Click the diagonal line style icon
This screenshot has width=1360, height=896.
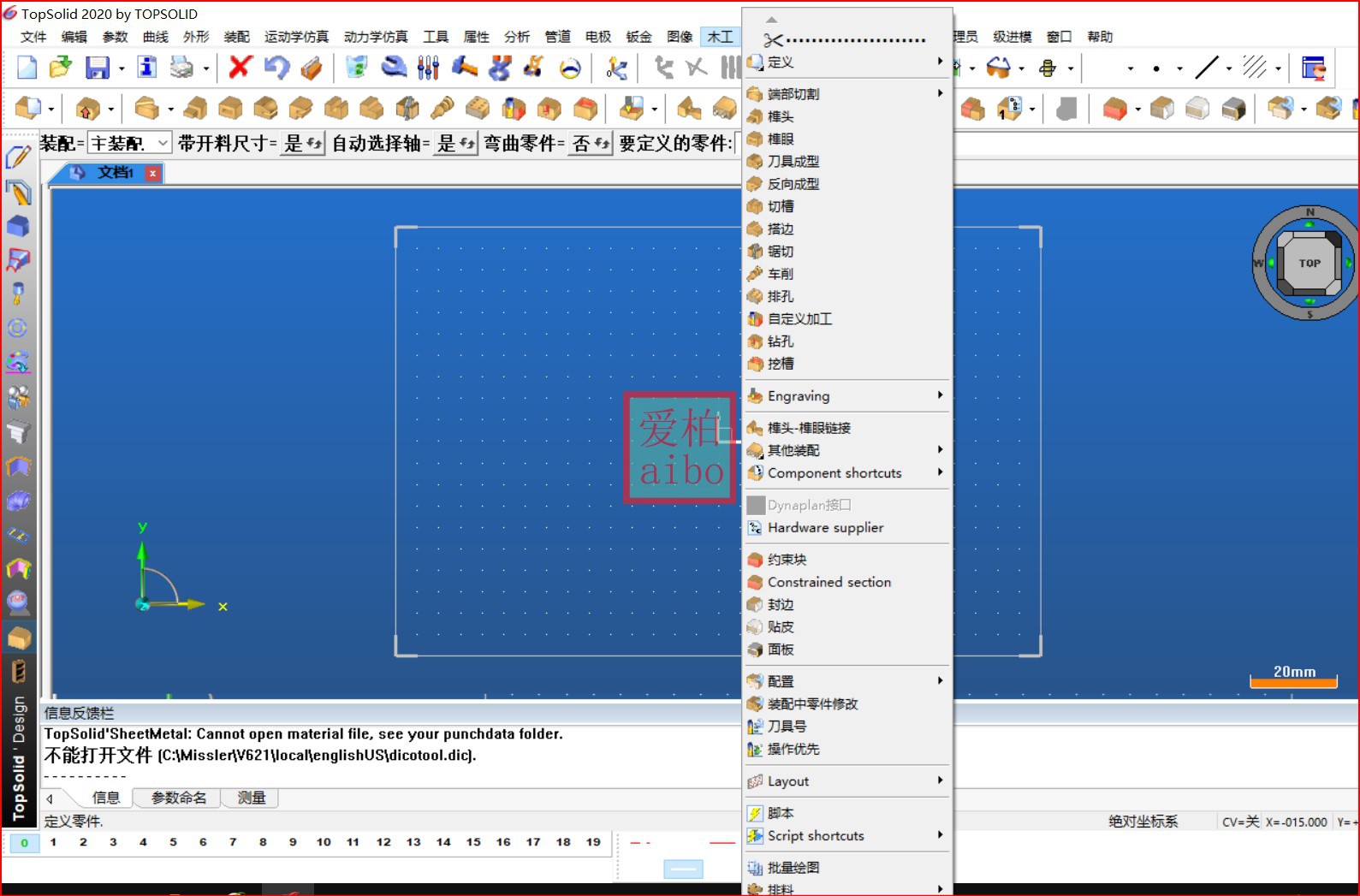(x=1207, y=68)
